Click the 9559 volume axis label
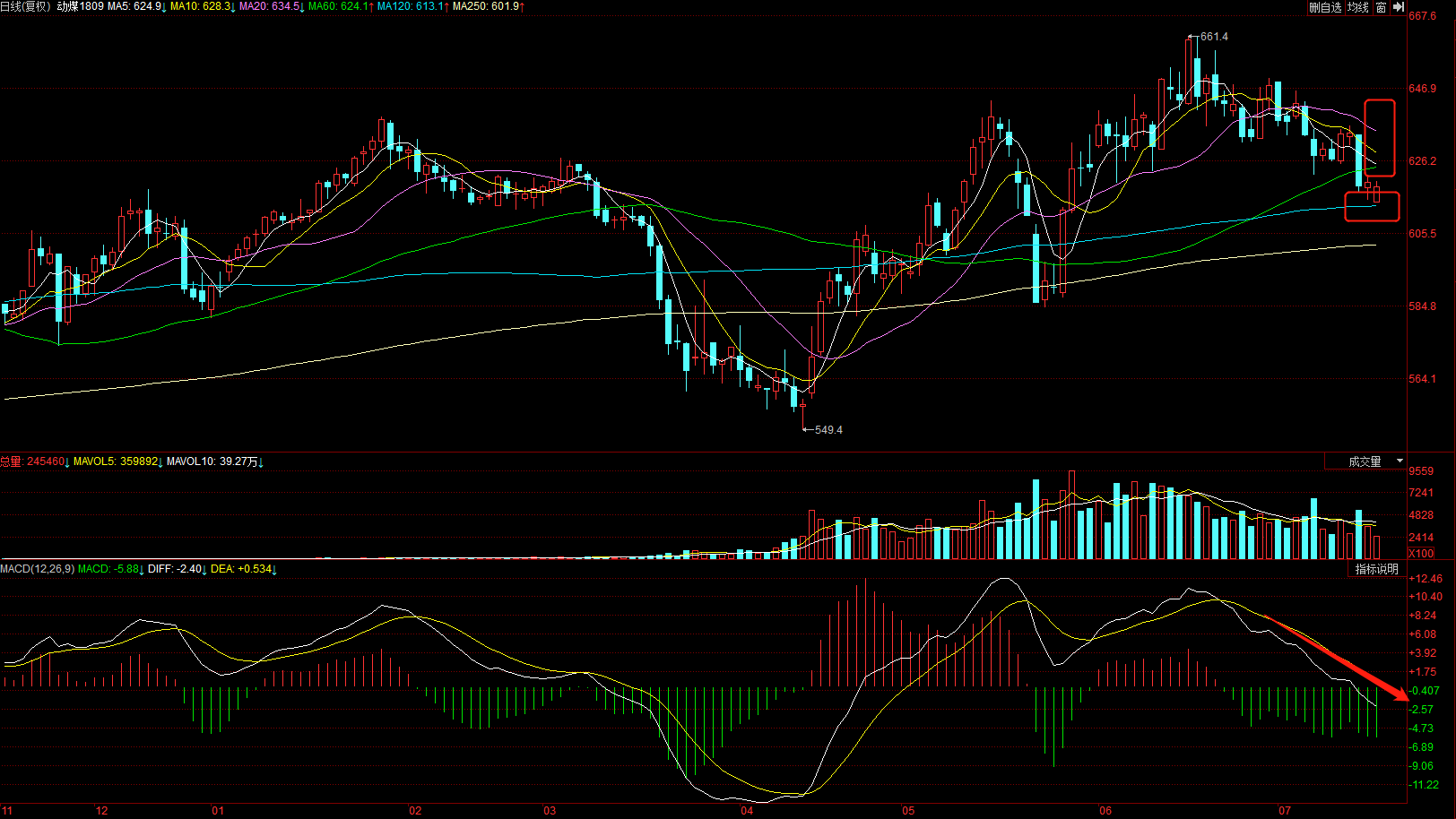Viewport: 1456px width, 819px height. pyautogui.click(x=1421, y=471)
